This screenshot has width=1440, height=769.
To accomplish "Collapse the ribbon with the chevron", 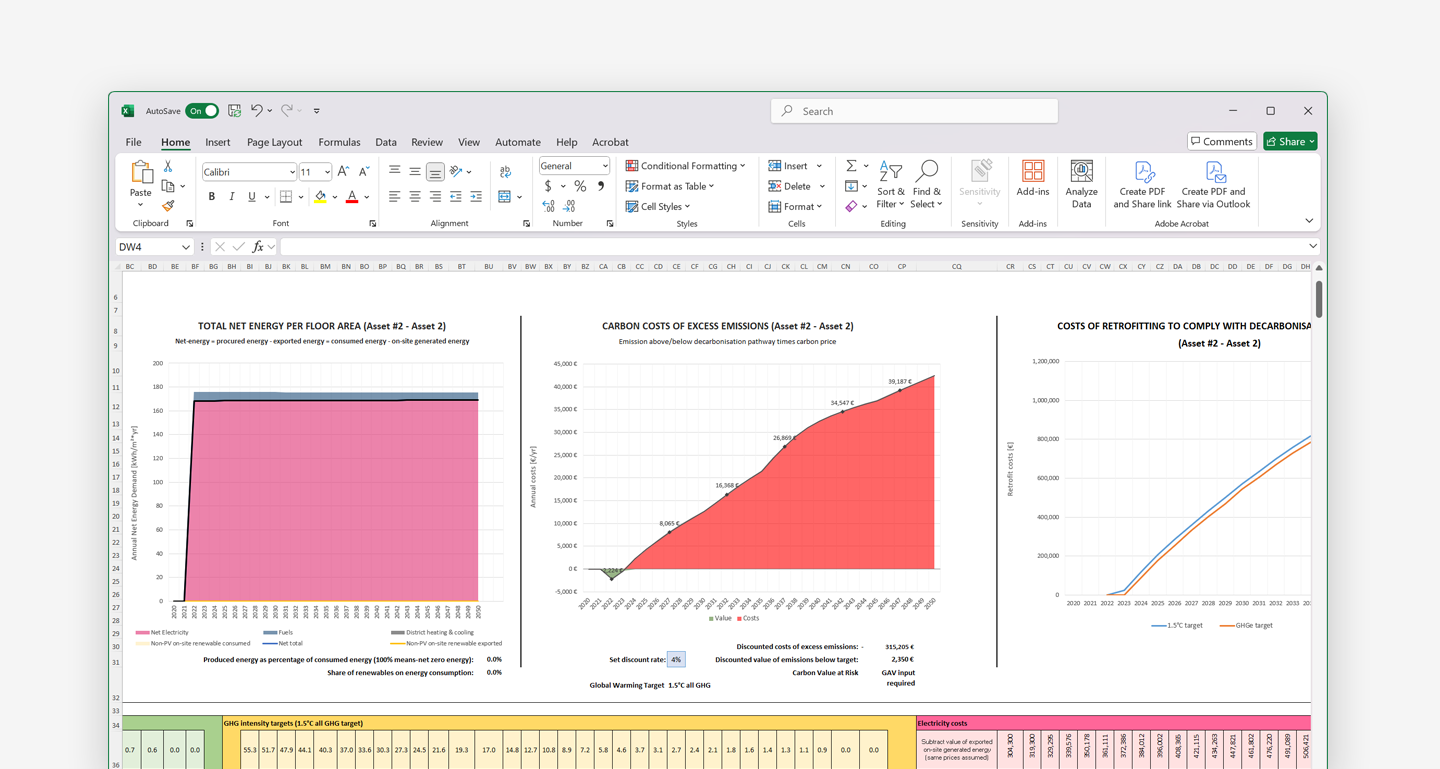I will click(x=1309, y=221).
